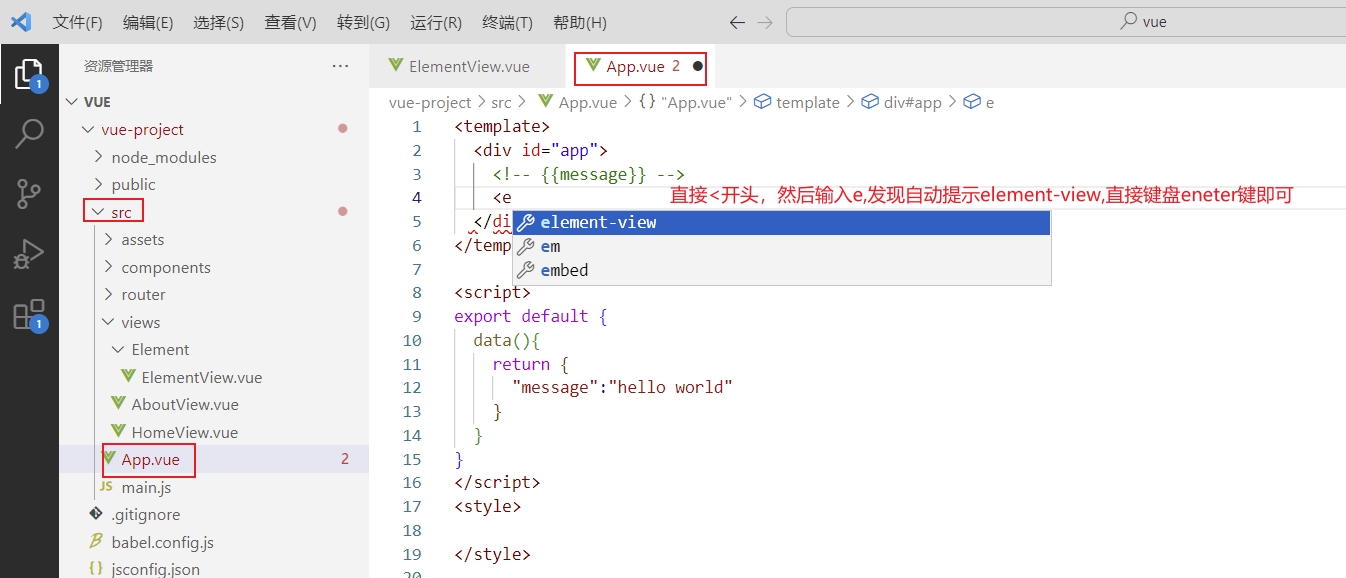The image size is (1346, 578).
Task: Open the Extensions view icon
Action: coord(29,314)
